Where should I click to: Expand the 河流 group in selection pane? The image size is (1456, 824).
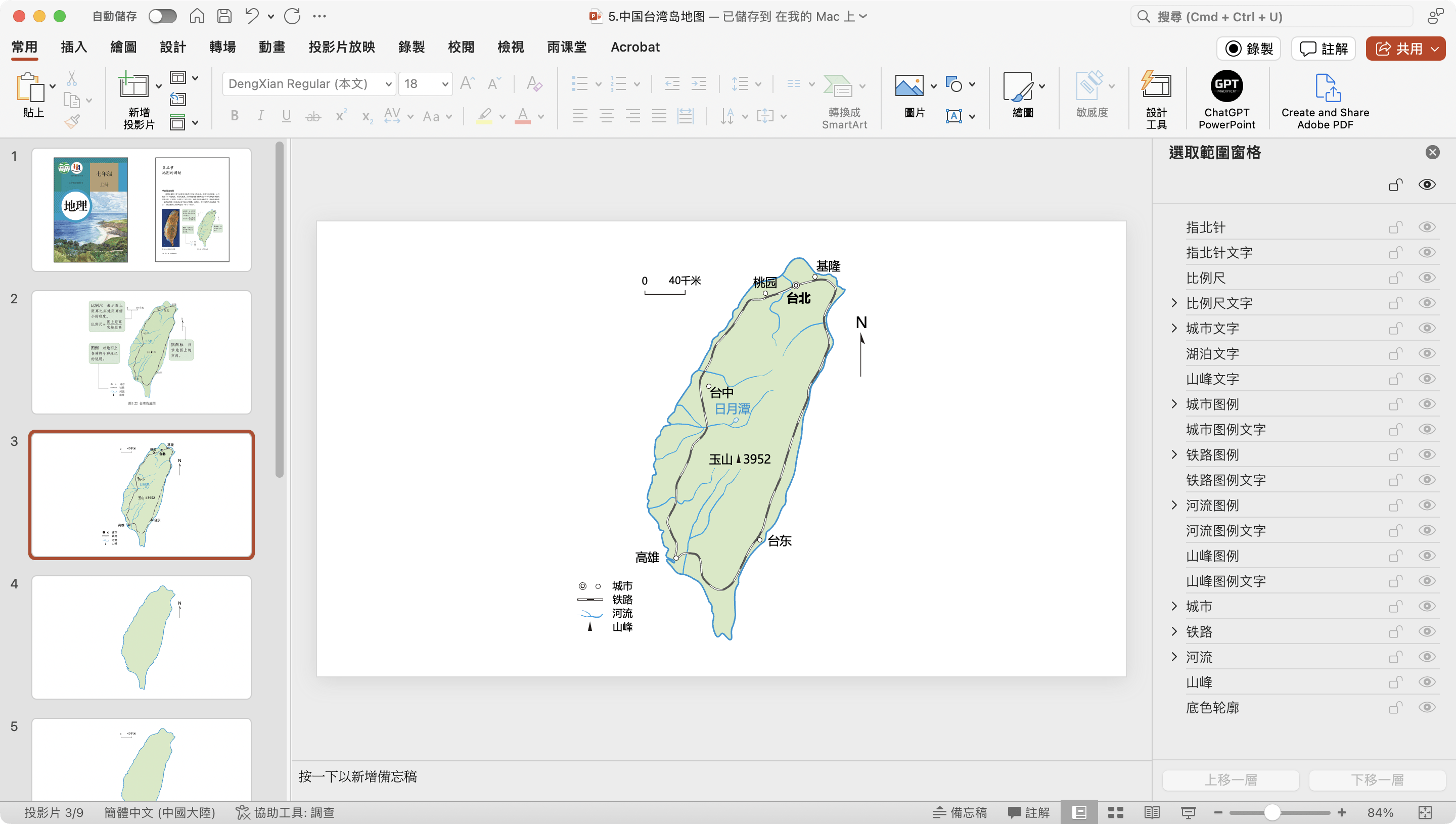click(x=1174, y=657)
